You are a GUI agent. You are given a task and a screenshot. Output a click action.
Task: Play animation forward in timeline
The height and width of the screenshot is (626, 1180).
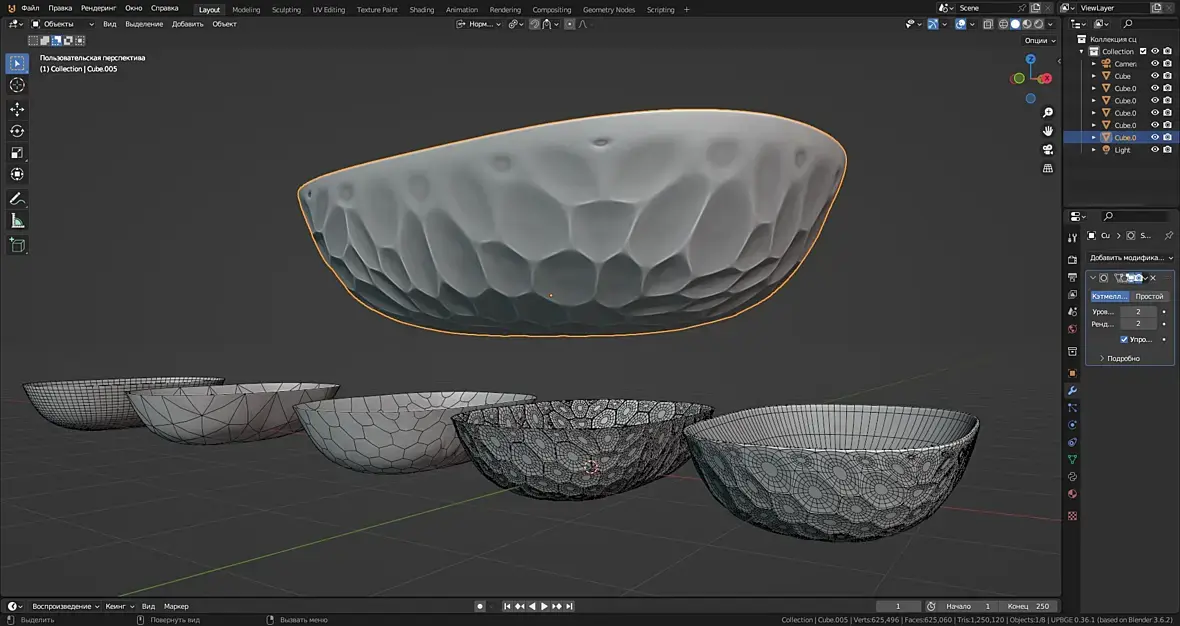[x=544, y=606]
